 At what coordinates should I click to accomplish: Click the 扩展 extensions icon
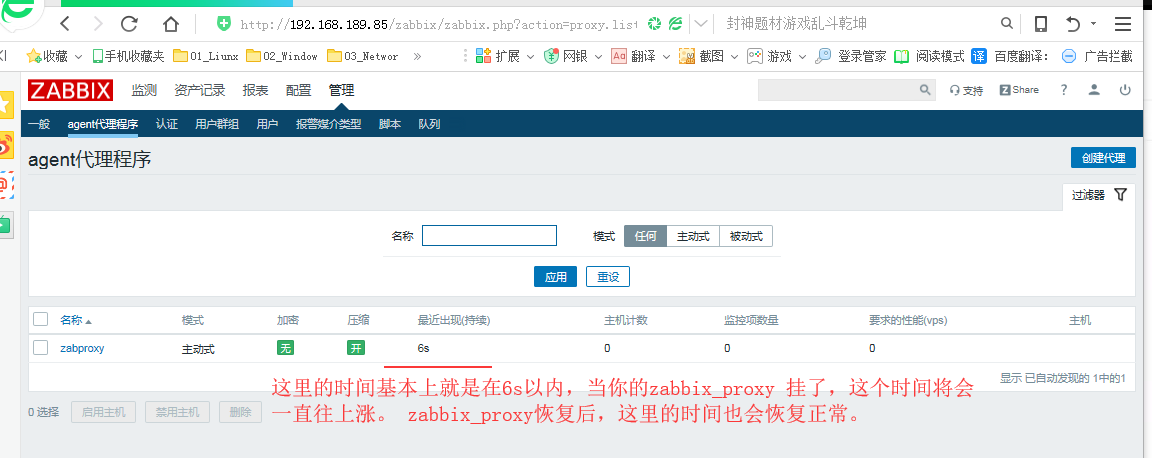click(483, 56)
